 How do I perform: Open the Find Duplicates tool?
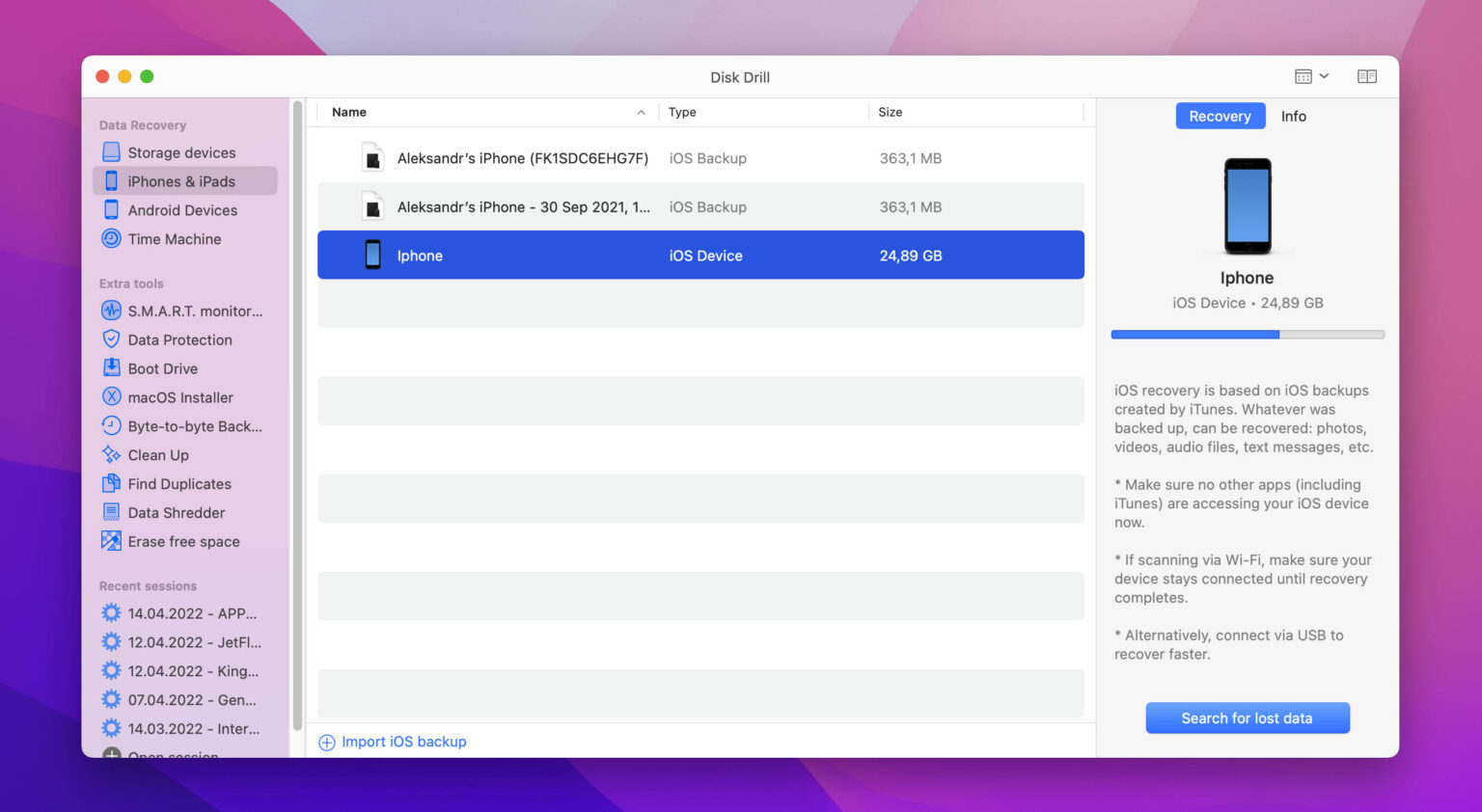[179, 483]
